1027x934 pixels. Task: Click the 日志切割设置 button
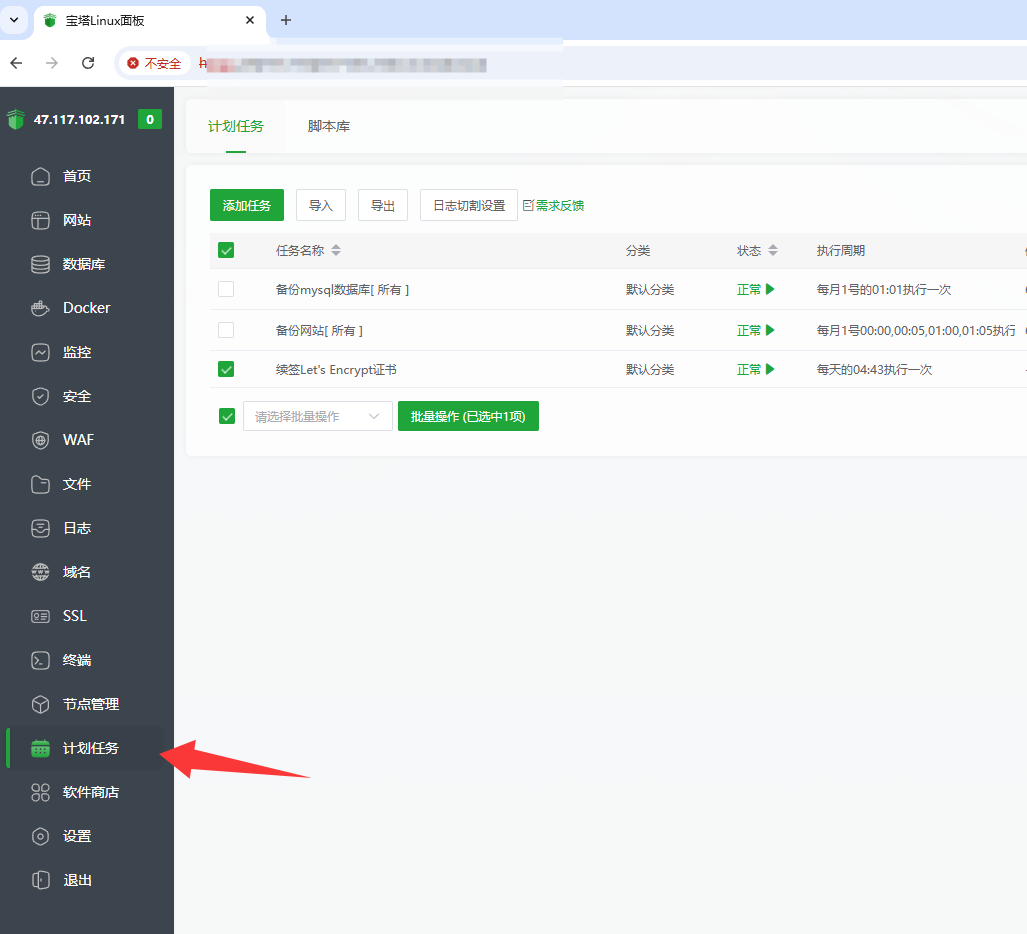[x=468, y=205]
